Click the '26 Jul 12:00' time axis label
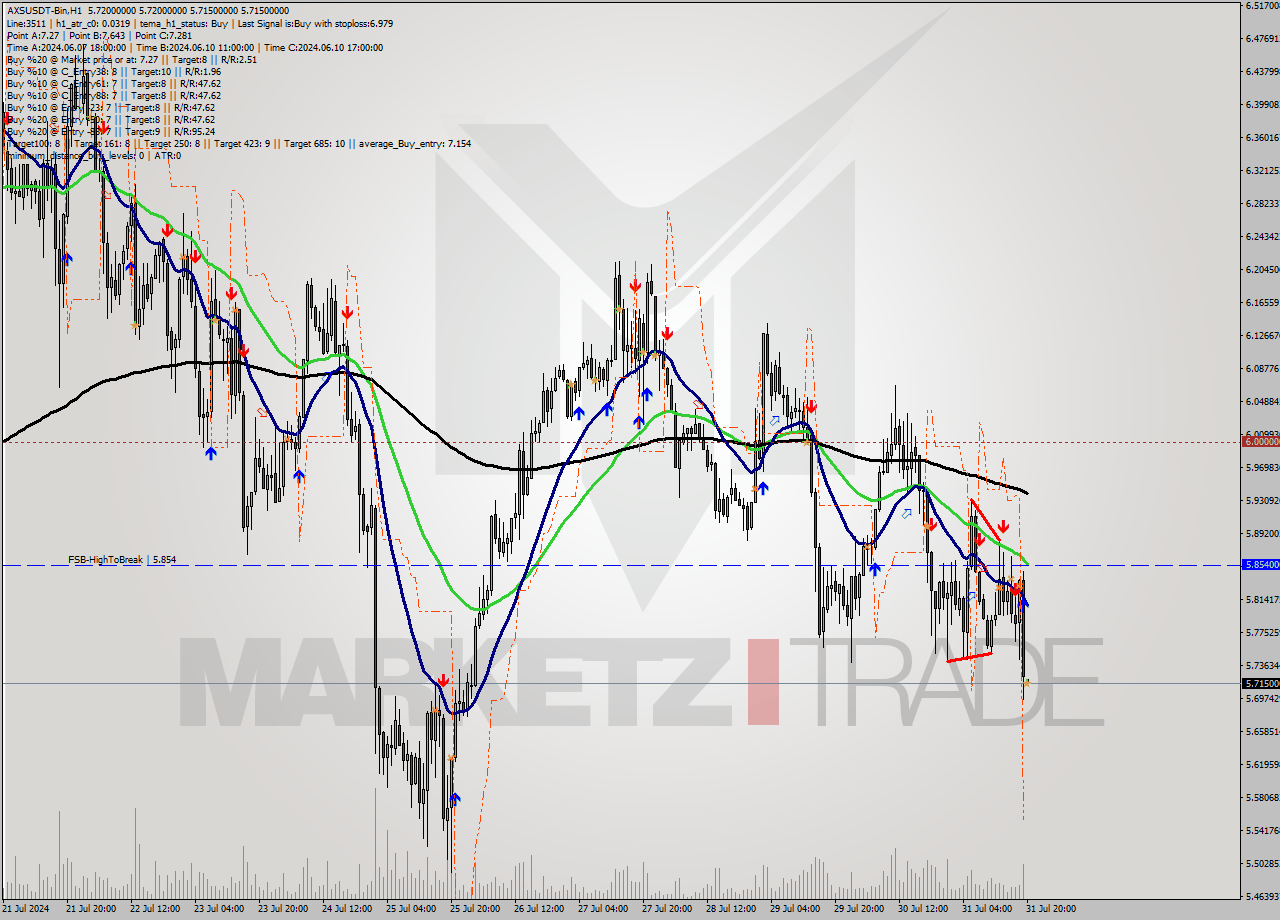The width and height of the screenshot is (1280, 920). click(539, 909)
